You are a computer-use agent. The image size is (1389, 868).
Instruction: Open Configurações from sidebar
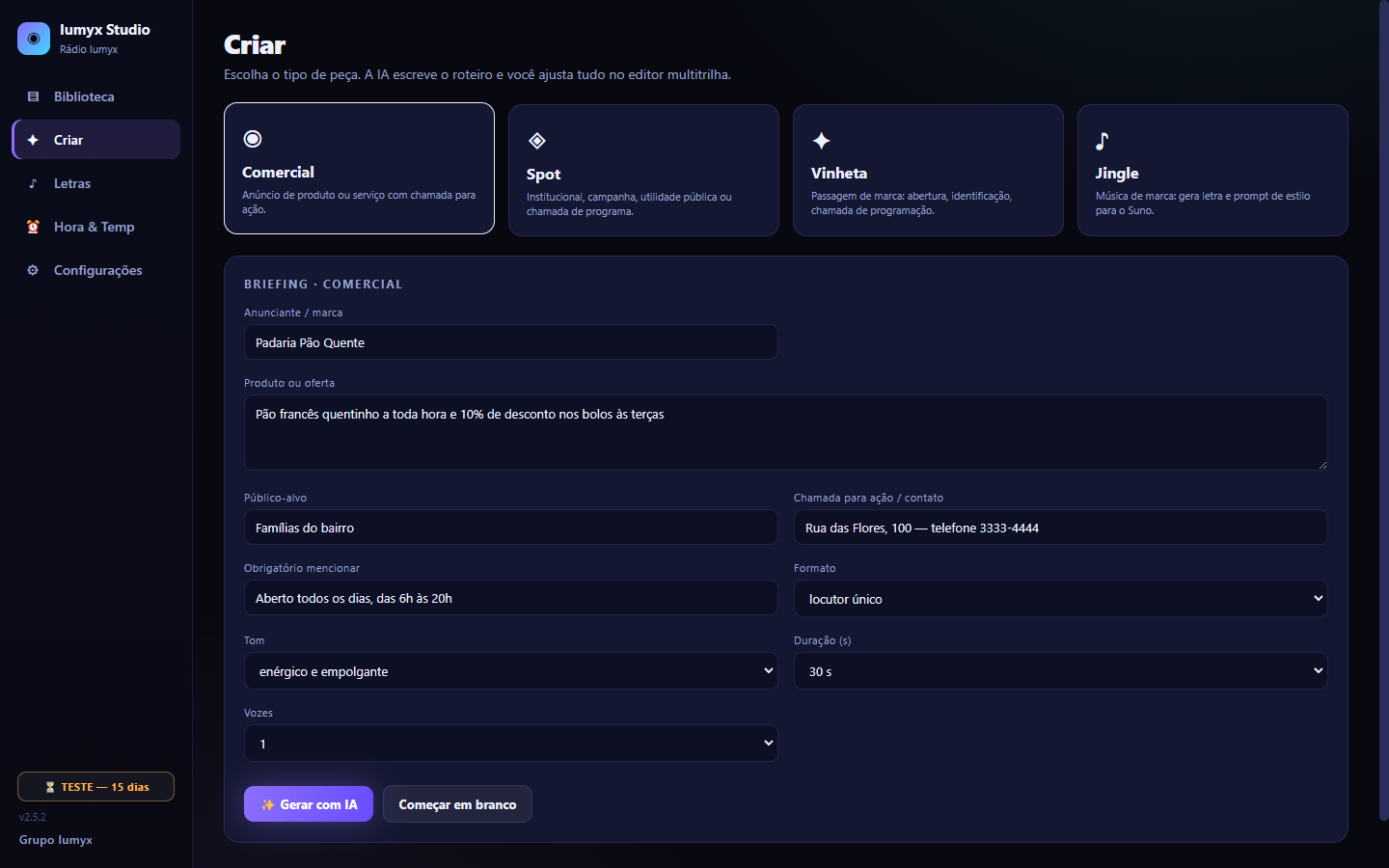96,270
